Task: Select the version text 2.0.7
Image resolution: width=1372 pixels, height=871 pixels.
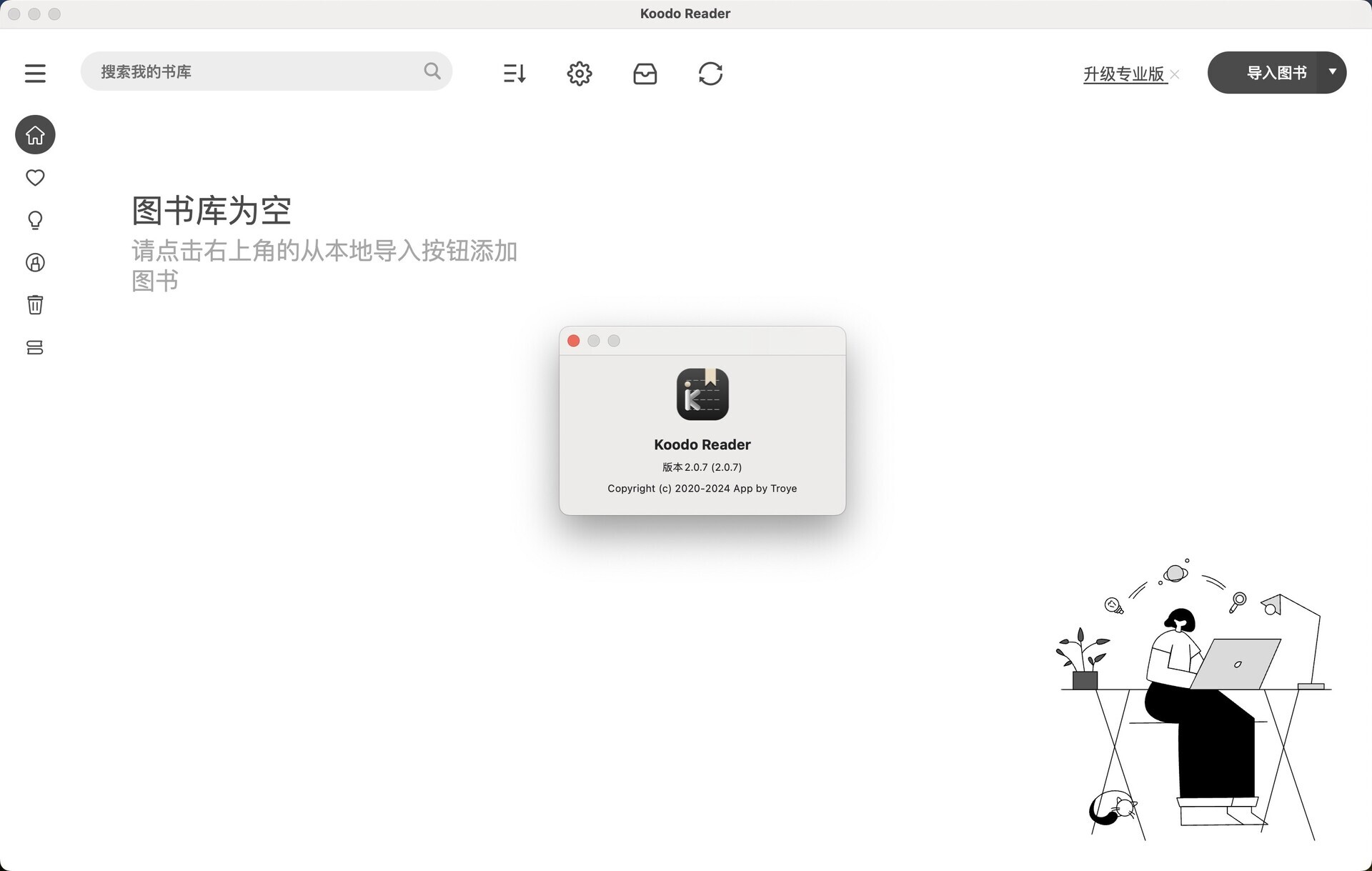Action: [x=702, y=467]
